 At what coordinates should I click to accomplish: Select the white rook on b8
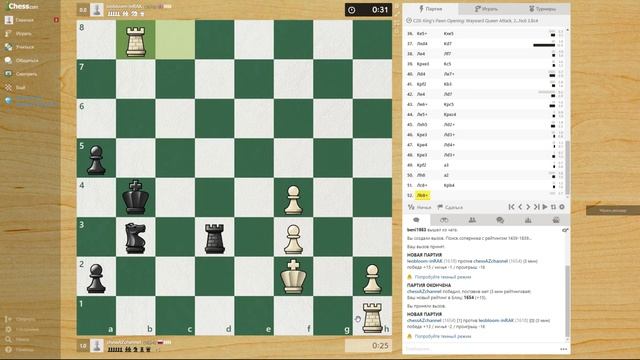point(136,40)
